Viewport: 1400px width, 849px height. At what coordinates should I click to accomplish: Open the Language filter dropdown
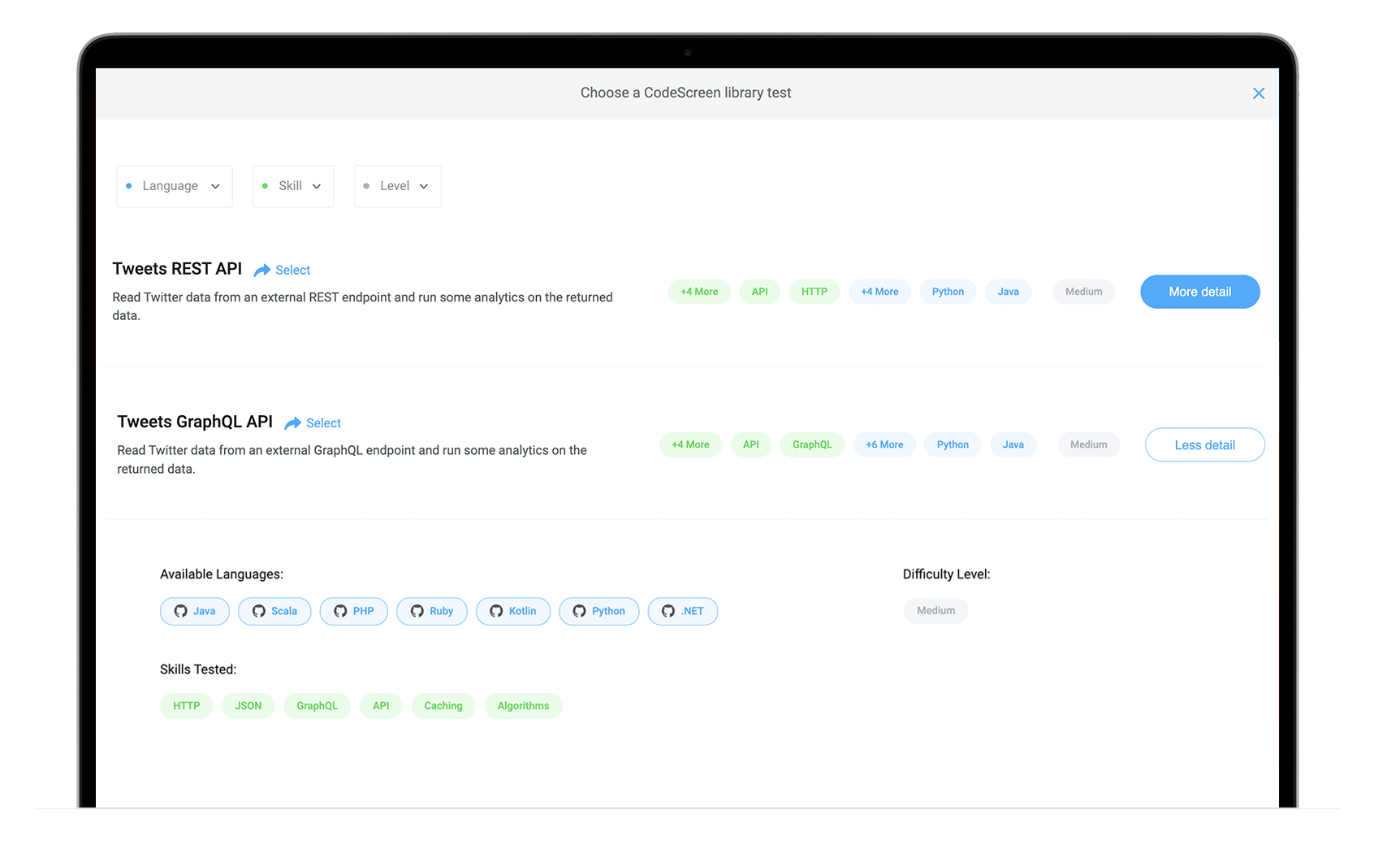click(x=175, y=186)
